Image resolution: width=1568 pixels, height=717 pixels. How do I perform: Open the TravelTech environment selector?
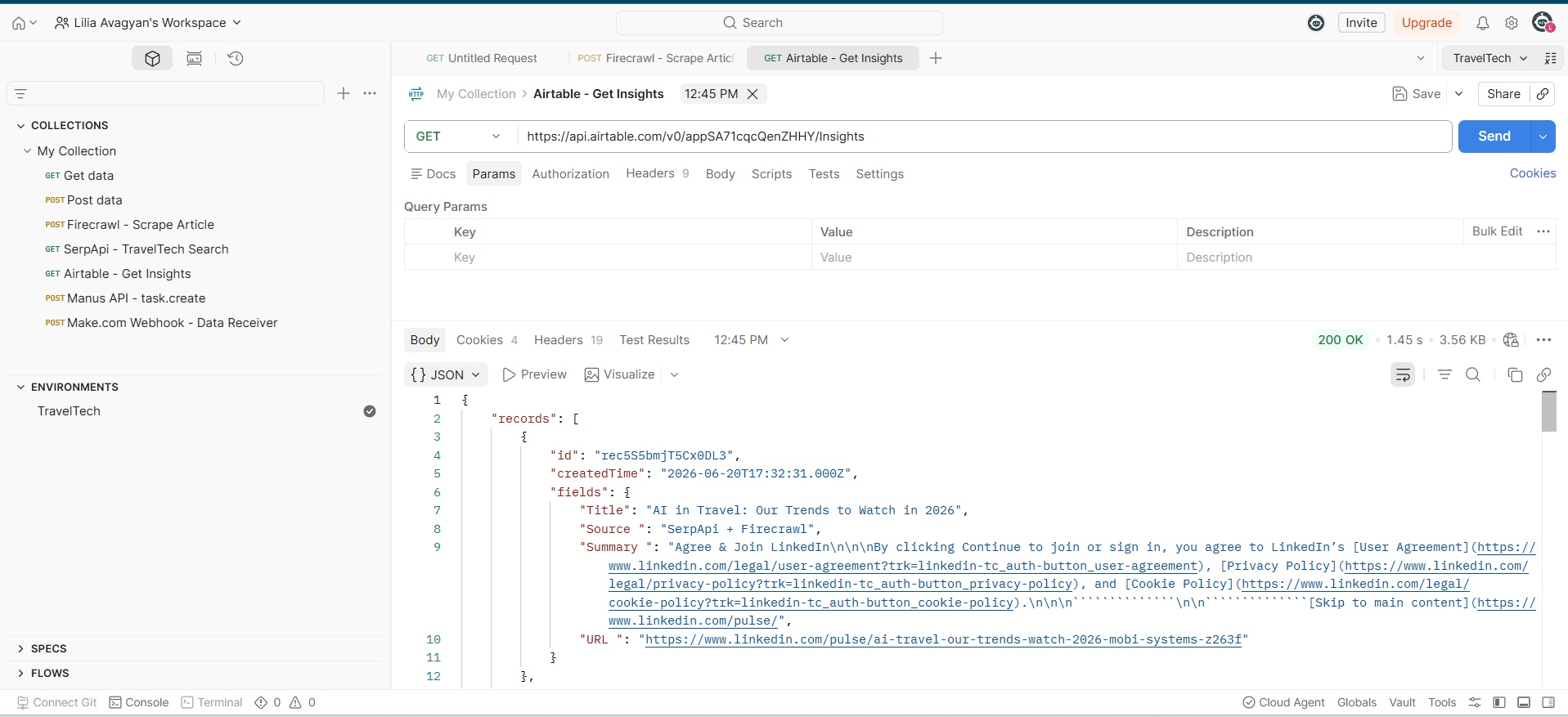click(1489, 58)
